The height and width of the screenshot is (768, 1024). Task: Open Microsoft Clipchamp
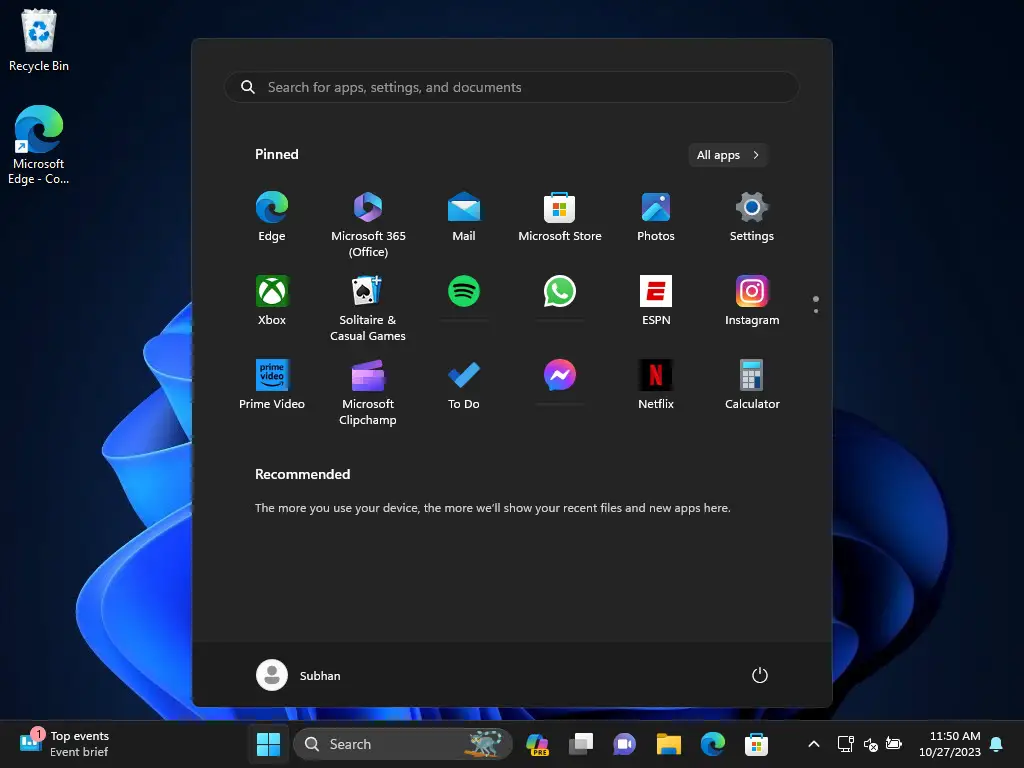tap(368, 392)
